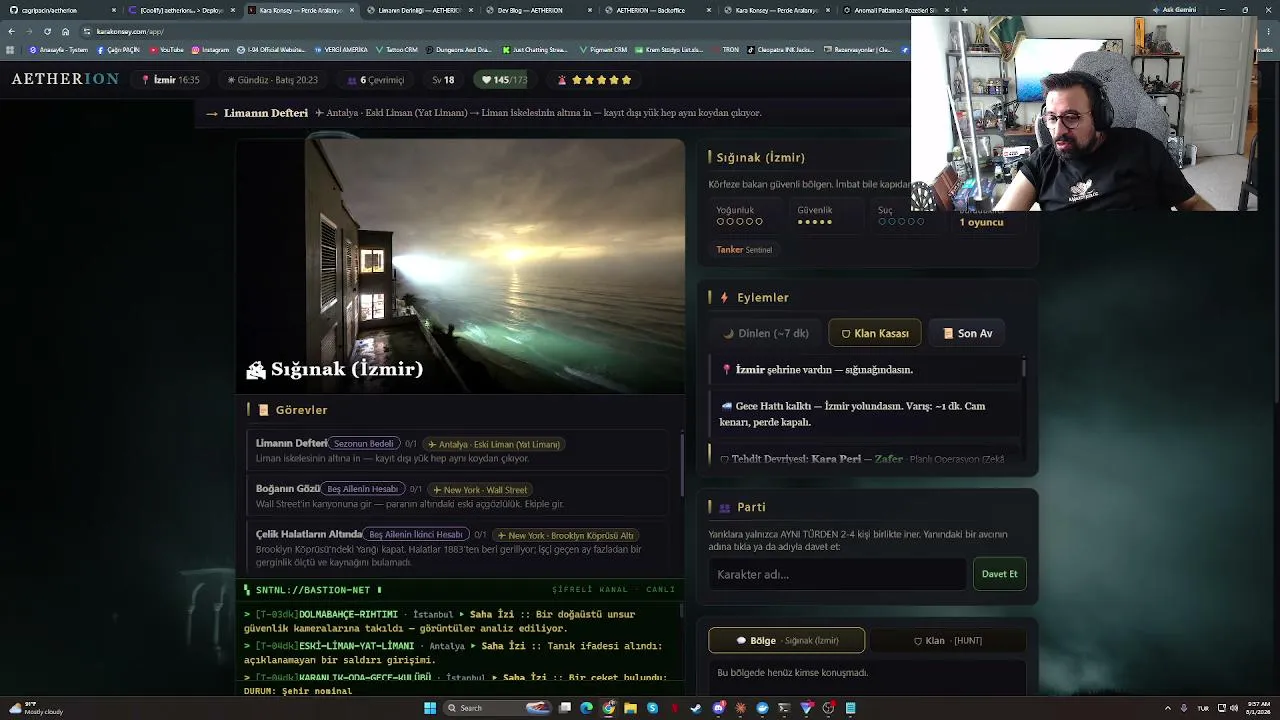The image size is (1280, 720).
Task: Click the browser home icon
Action: pos(65,31)
